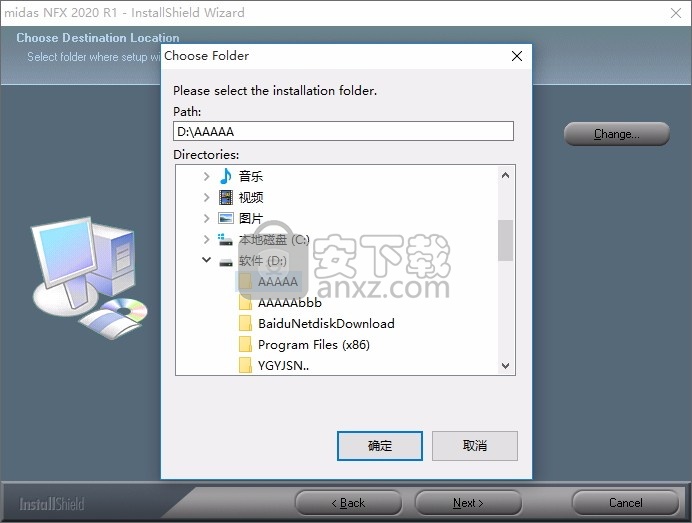This screenshot has height=523, width=692.
Task: Click the picture icon for 图片
Action: 226,218
